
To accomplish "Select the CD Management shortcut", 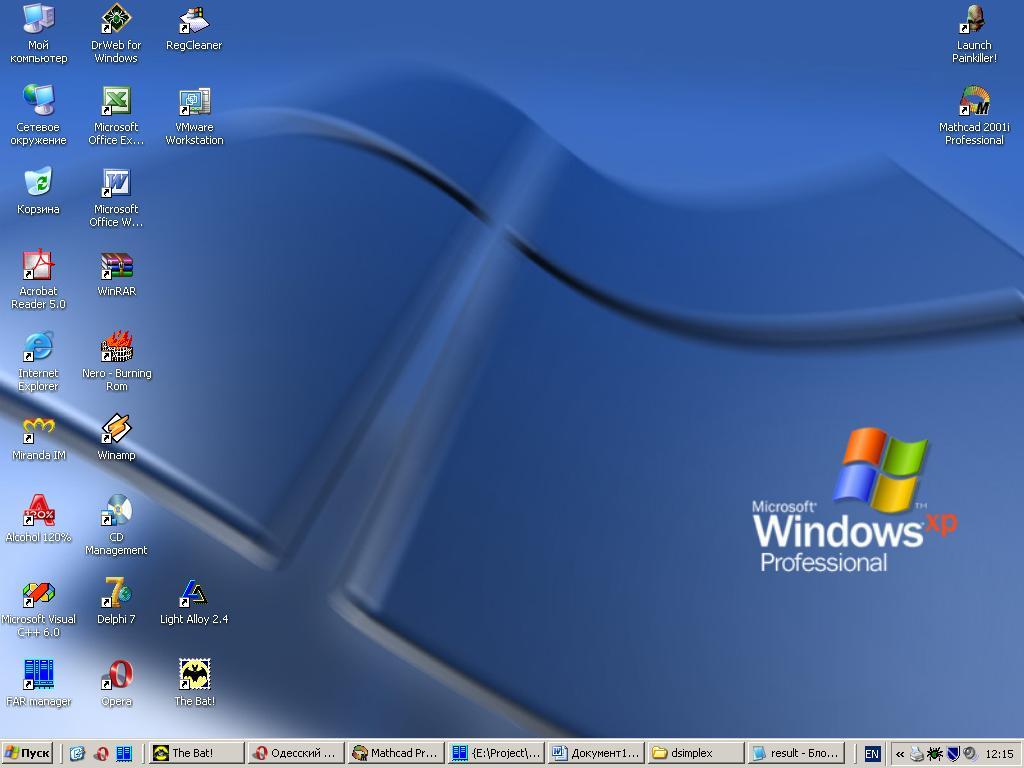I will [x=116, y=525].
